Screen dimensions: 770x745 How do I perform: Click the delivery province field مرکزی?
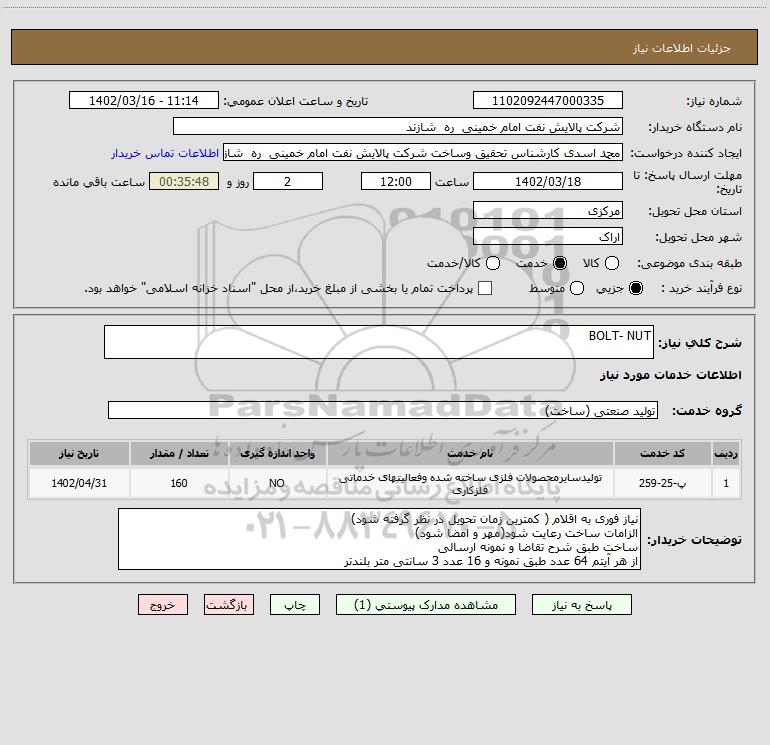click(548, 210)
